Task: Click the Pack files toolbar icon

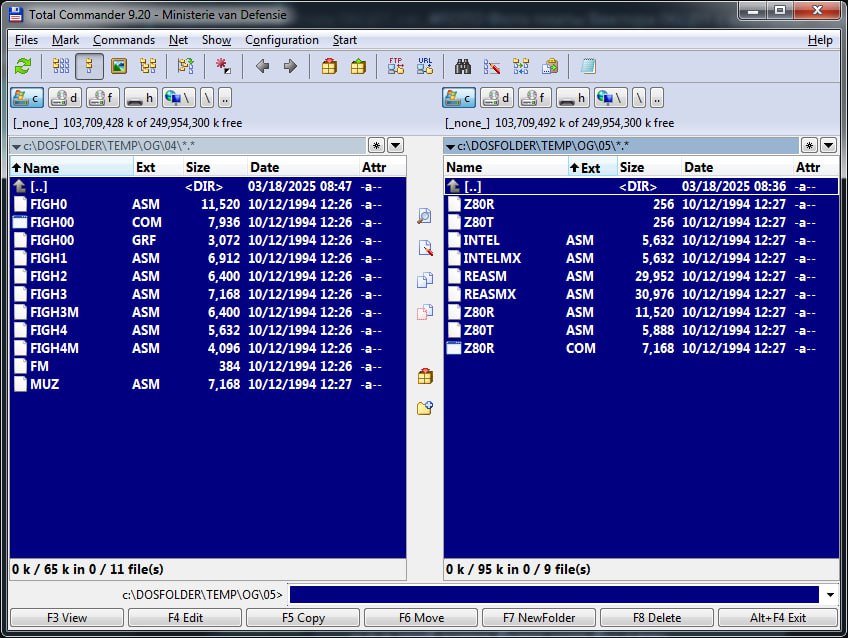Action: coord(329,67)
